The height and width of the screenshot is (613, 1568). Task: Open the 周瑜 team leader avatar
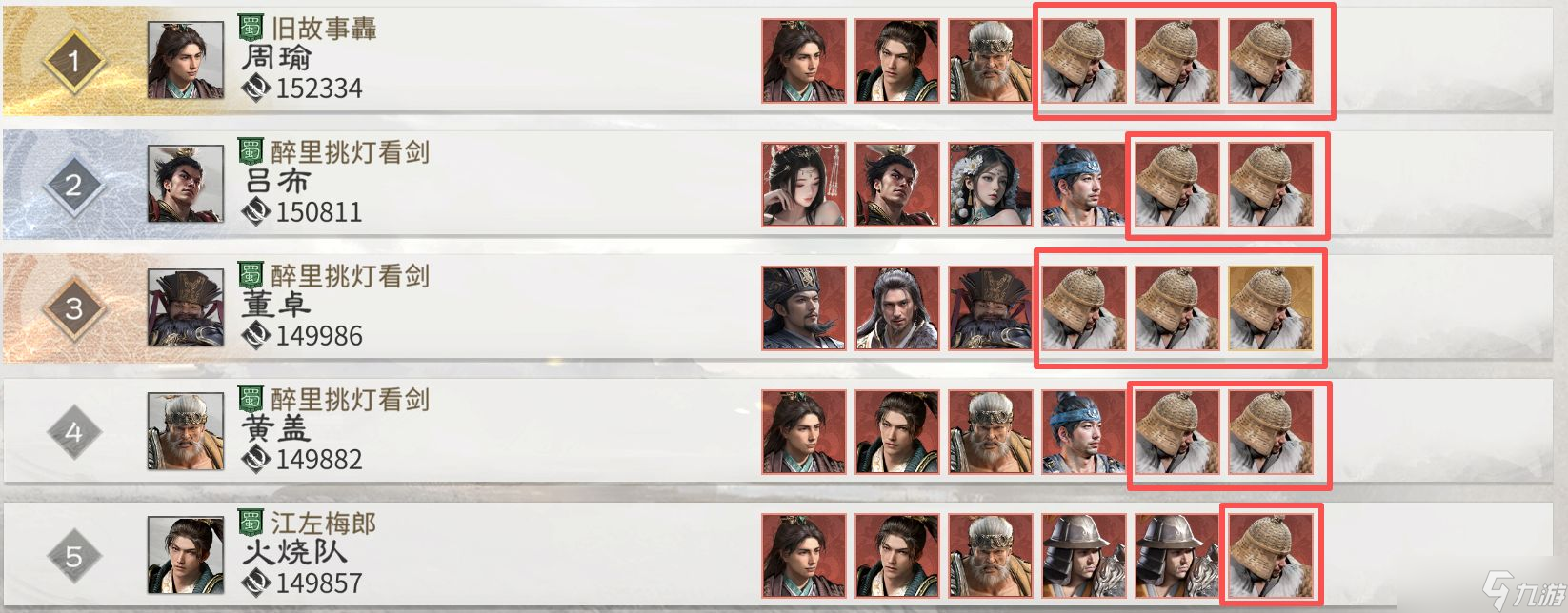click(186, 61)
